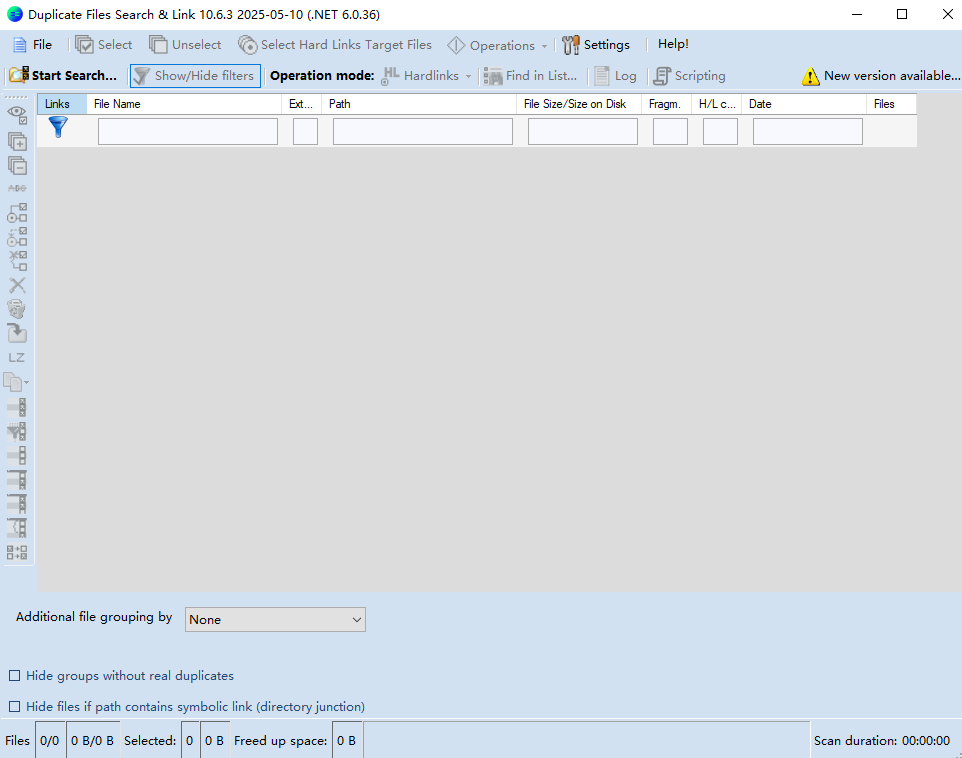The width and height of the screenshot is (962, 758).
Task: Open Additional file grouping by dropdown
Action: point(275,619)
